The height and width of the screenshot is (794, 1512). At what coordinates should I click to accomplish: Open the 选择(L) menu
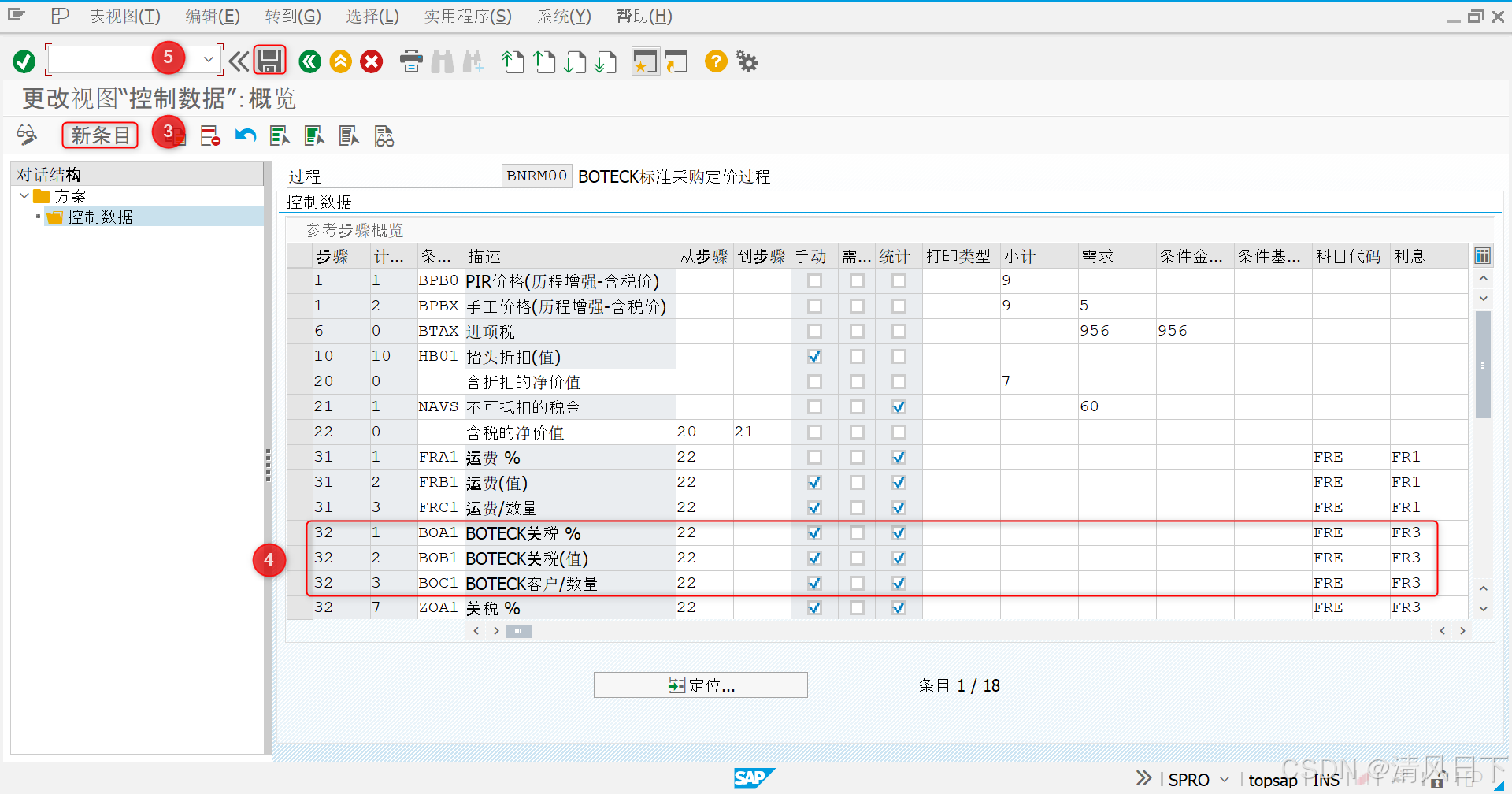(x=372, y=17)
